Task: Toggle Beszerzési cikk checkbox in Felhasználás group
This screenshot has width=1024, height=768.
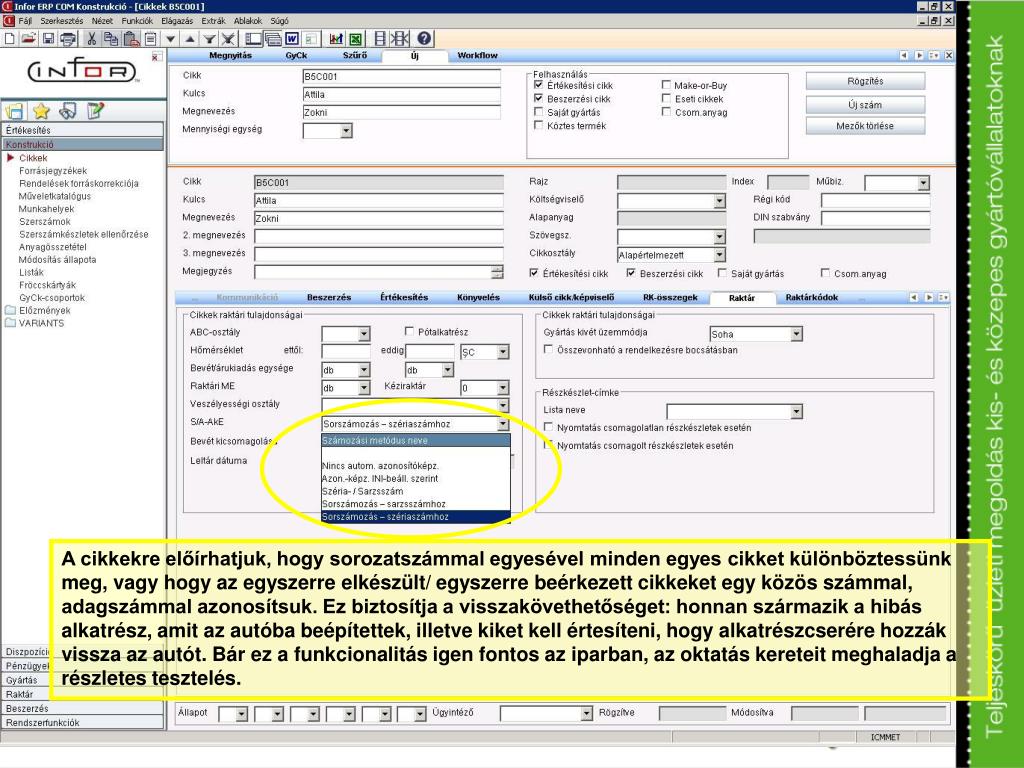Action: [x=538, y=99]
